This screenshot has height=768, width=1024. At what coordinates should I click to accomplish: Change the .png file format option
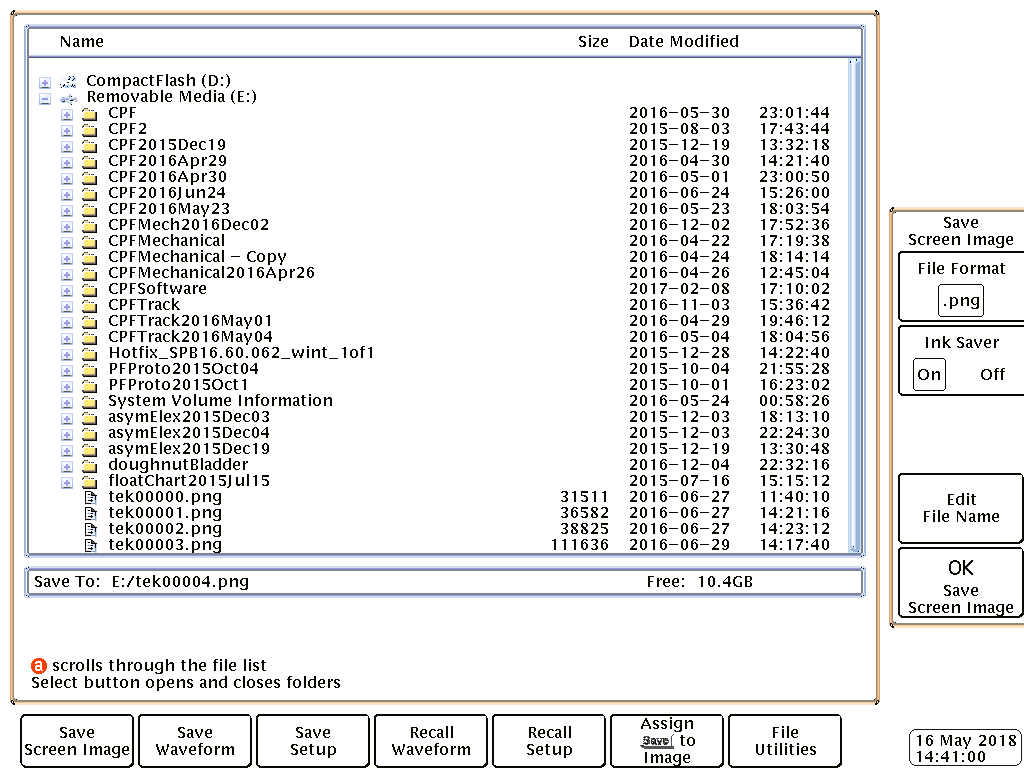coord(961,301)
